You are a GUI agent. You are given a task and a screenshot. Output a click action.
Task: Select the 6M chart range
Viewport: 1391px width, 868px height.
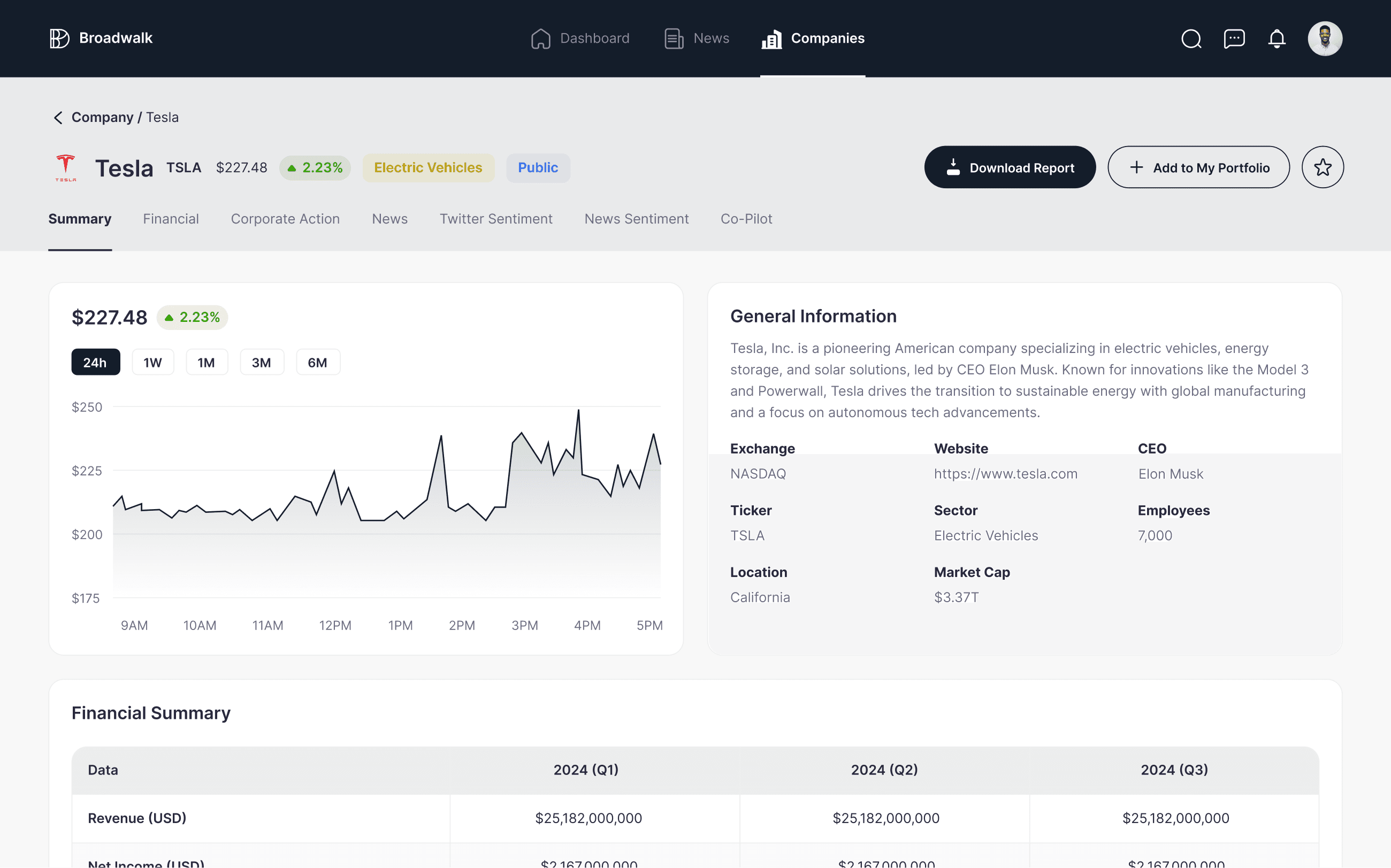[x=318, y=362]
